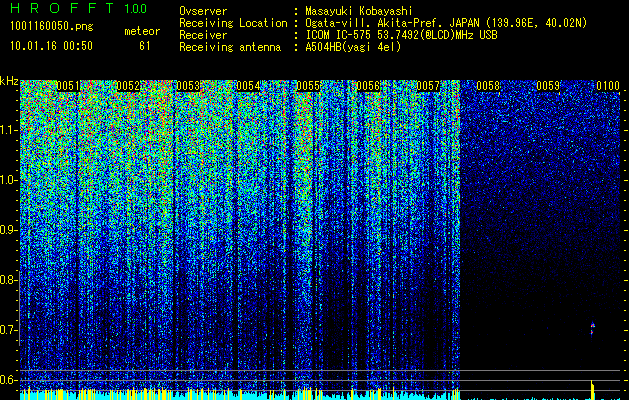Click the Receiving antenna label
The width and height of the screenshot is (629, 400).
click(x=230, y=47)
